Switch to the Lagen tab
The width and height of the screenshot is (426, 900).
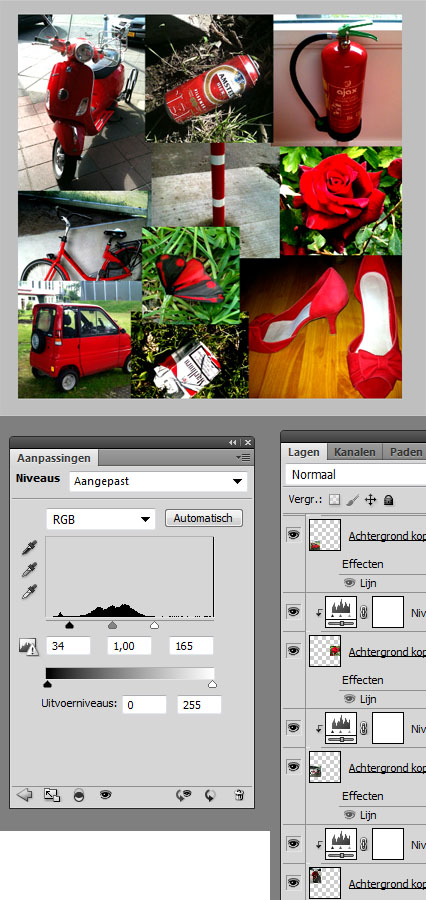point(304,452)
